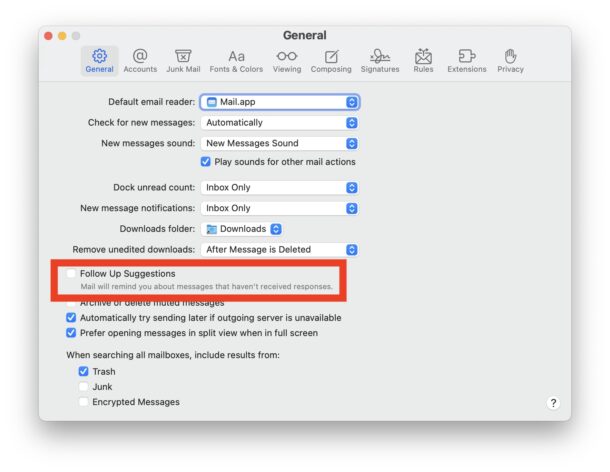Expand the Default email reader dropdown
Screen dimensions: 610x472
pos(279,102)
